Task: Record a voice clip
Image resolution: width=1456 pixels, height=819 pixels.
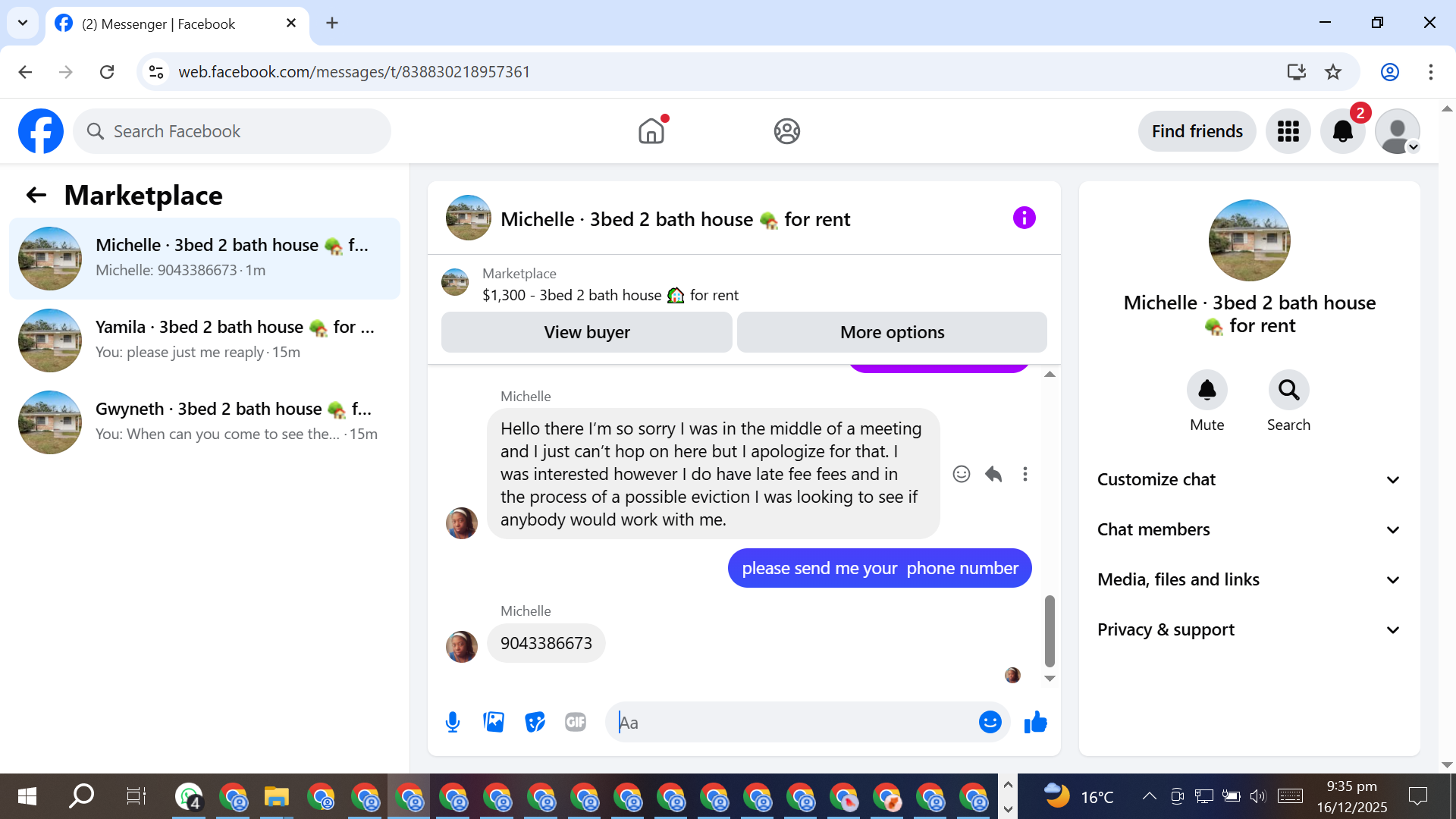Action: point(453,722)
